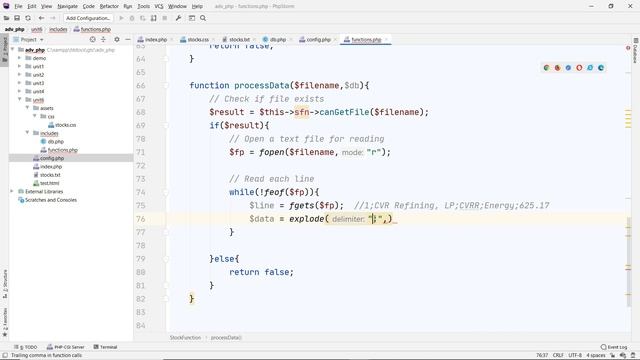
Task: Navigate forward with the right arrow
Action: (x=52, y=18)
